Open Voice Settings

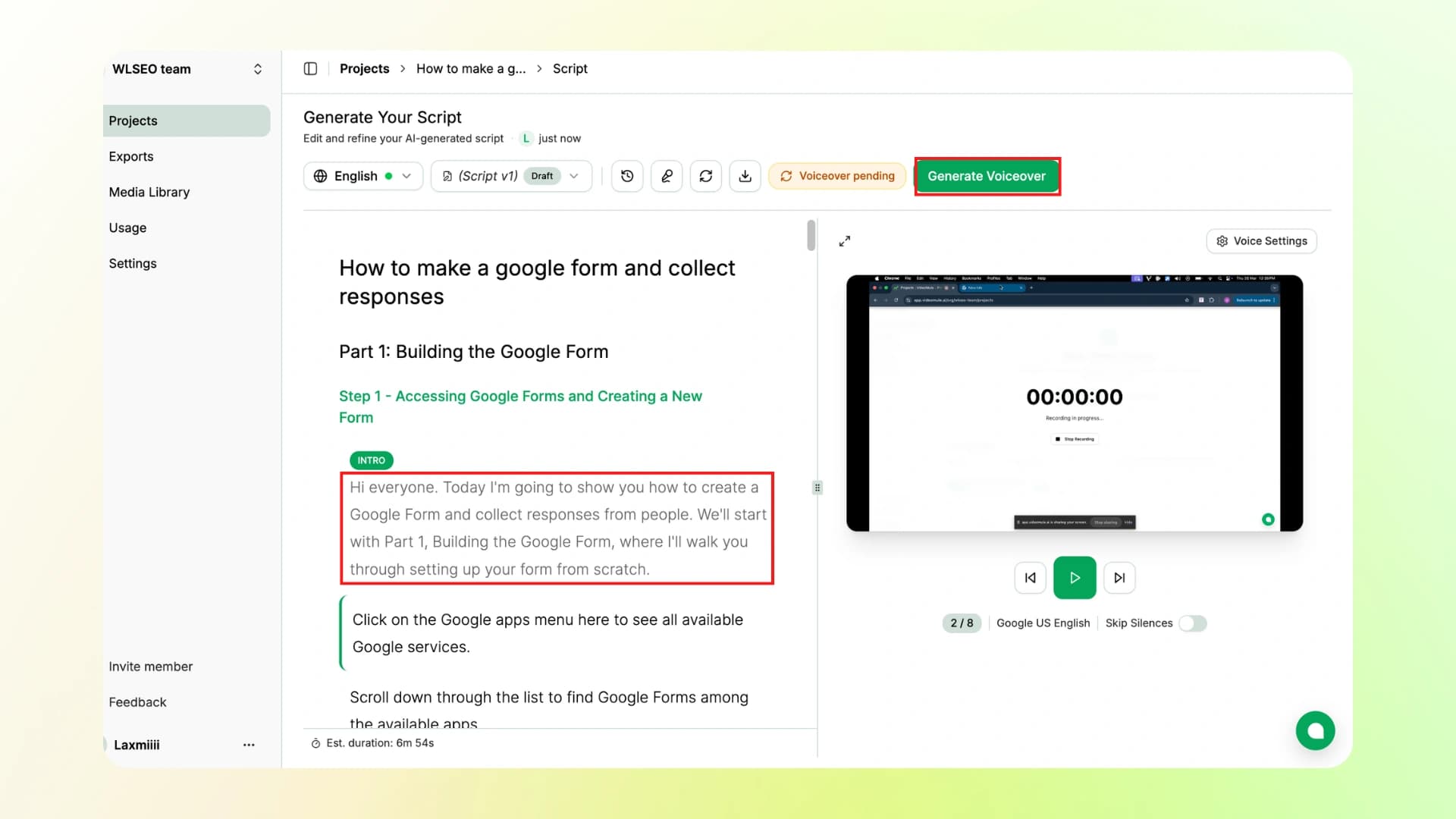1261,240
